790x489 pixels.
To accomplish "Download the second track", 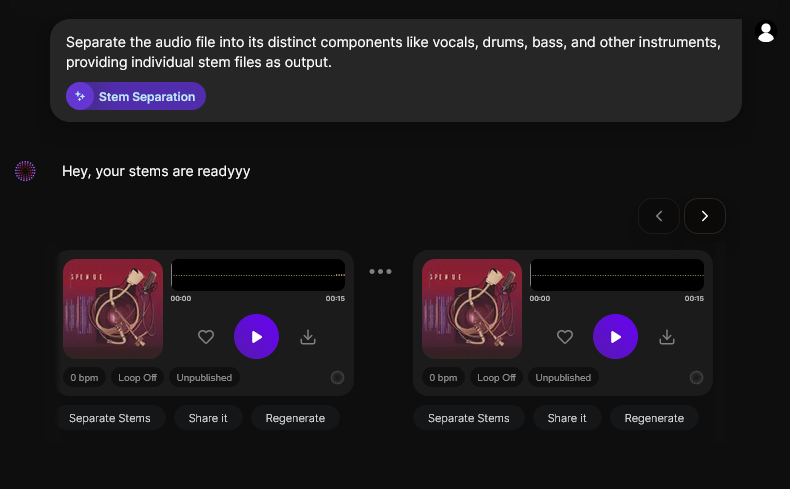I will pyautogui.click(x=667, y=337).
